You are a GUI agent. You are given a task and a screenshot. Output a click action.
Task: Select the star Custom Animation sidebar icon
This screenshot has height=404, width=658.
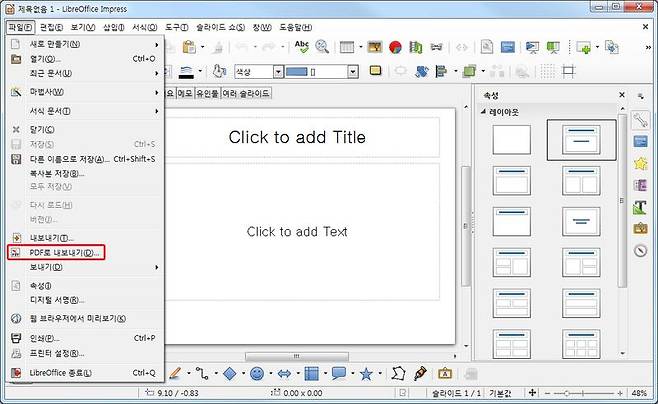(x=641, y=163)
